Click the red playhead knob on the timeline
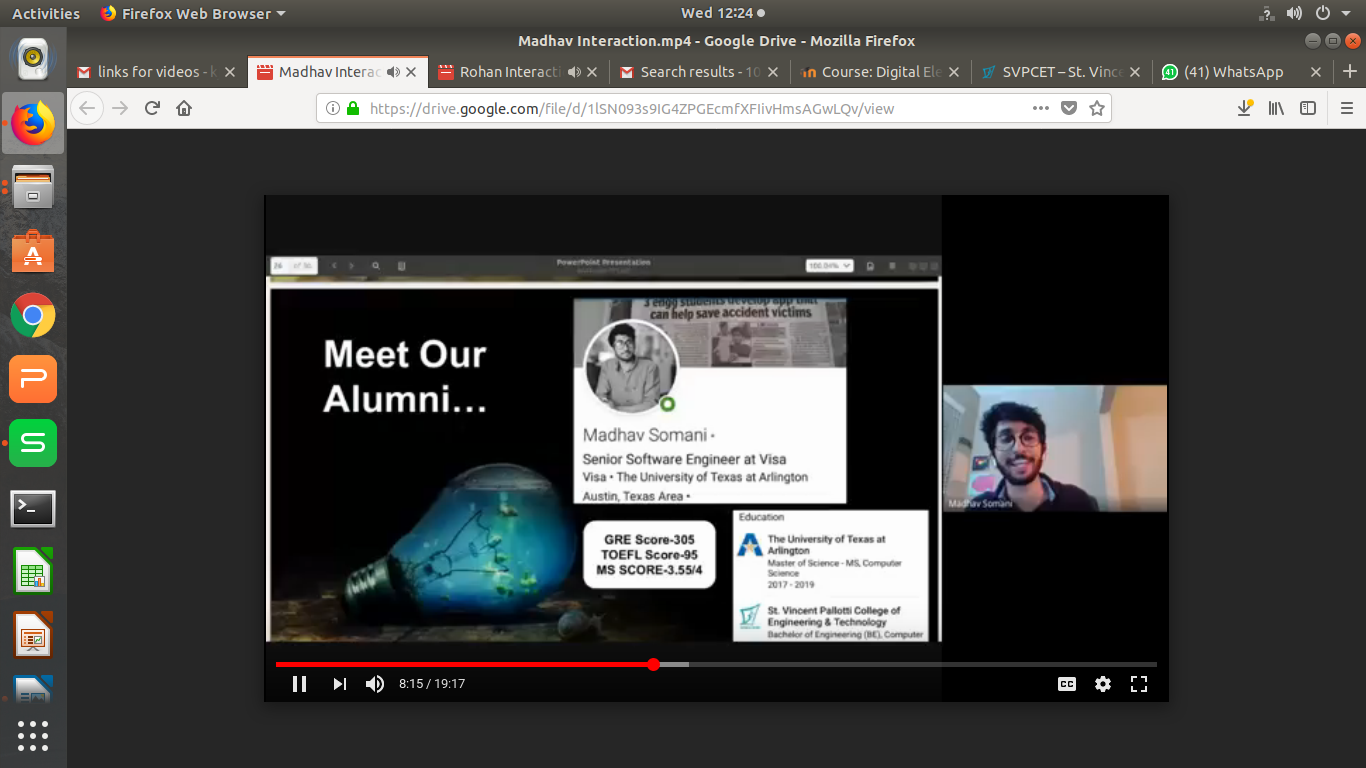This screenshot has height=768, width=1366. (x=653, y=664)
